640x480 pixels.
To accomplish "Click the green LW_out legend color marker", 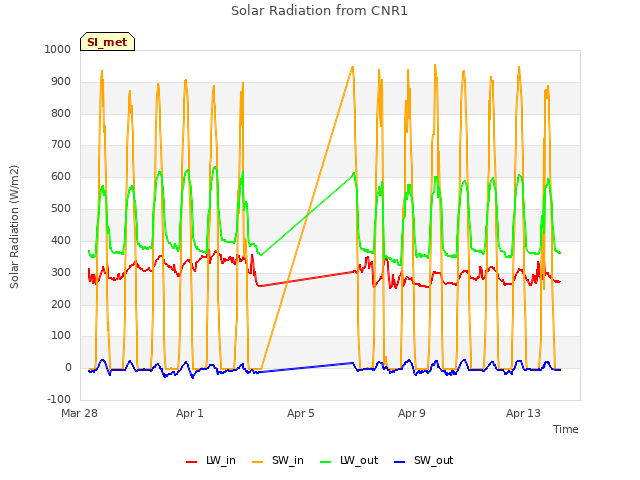I will pyautogui.click(x=326, y=462).
